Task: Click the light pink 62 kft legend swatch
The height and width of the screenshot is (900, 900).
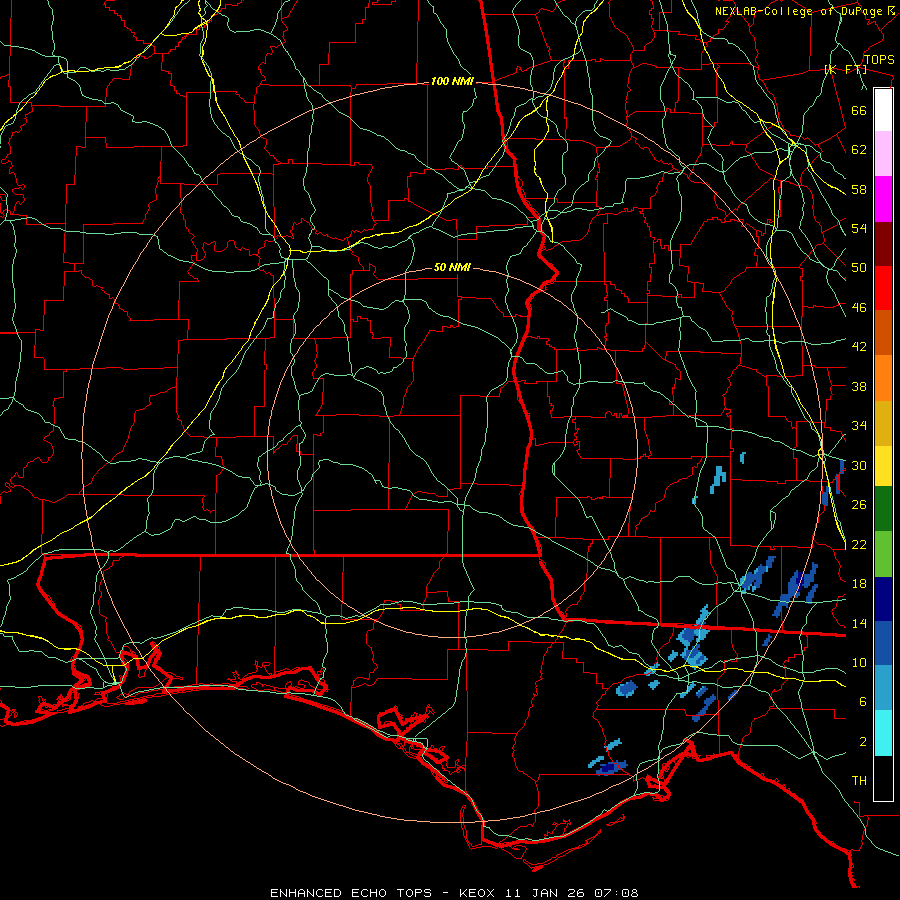Action: pos(883,154)
